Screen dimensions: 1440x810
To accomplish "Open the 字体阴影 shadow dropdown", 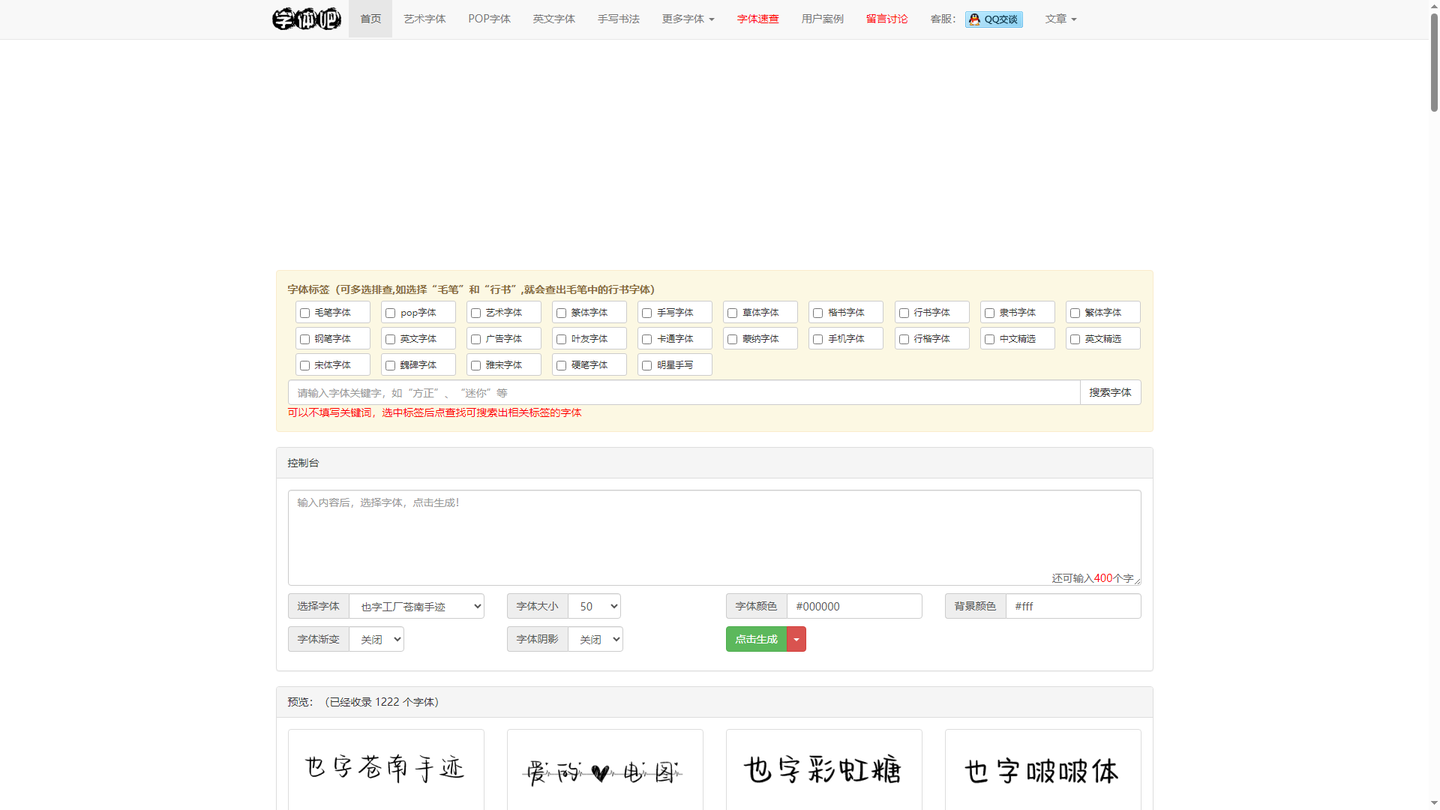I will tap(595, 639).
